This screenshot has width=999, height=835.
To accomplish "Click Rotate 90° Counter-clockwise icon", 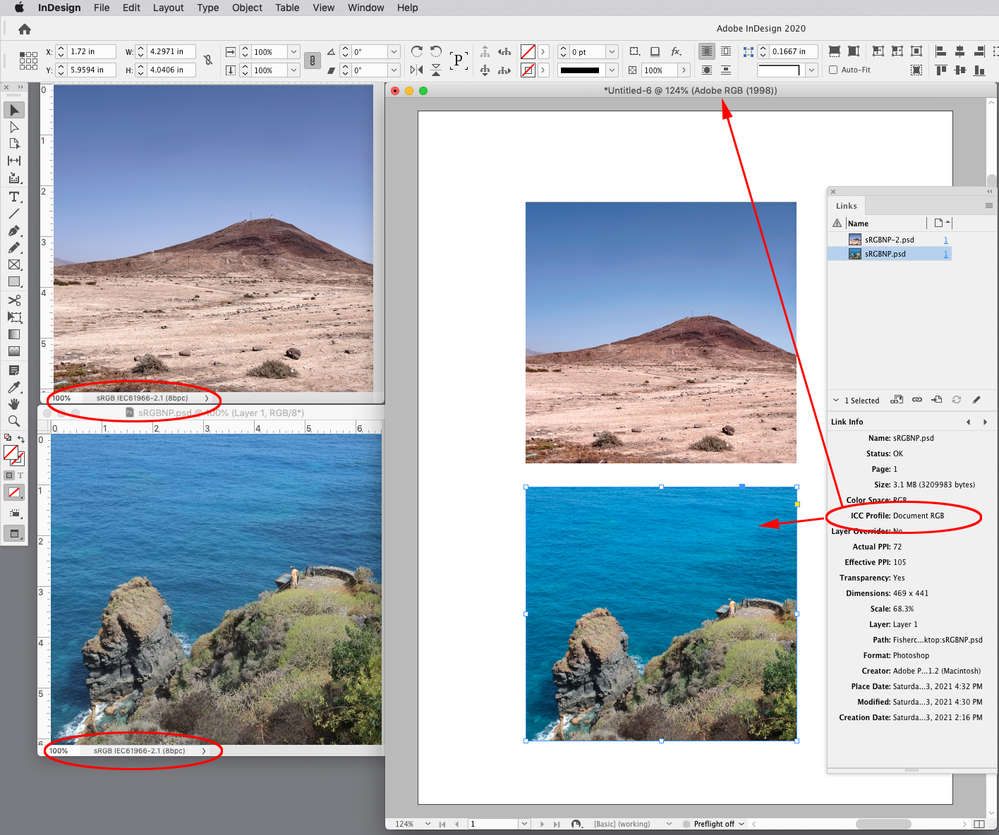I will 436,51.
